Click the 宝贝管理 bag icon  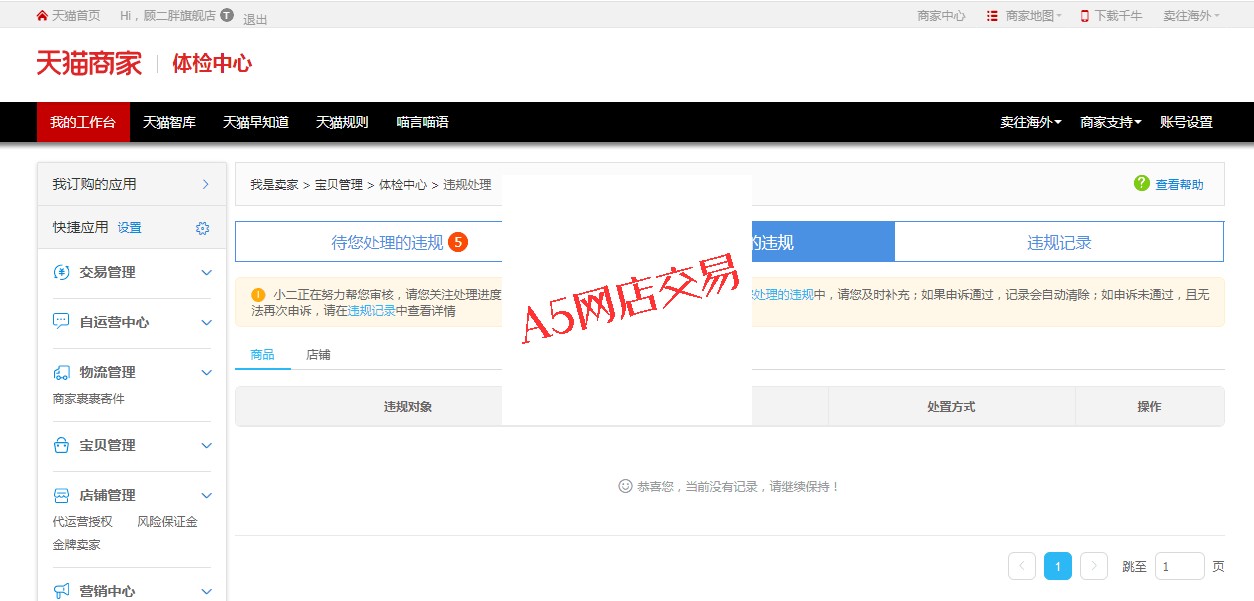[x=61, y=445]
